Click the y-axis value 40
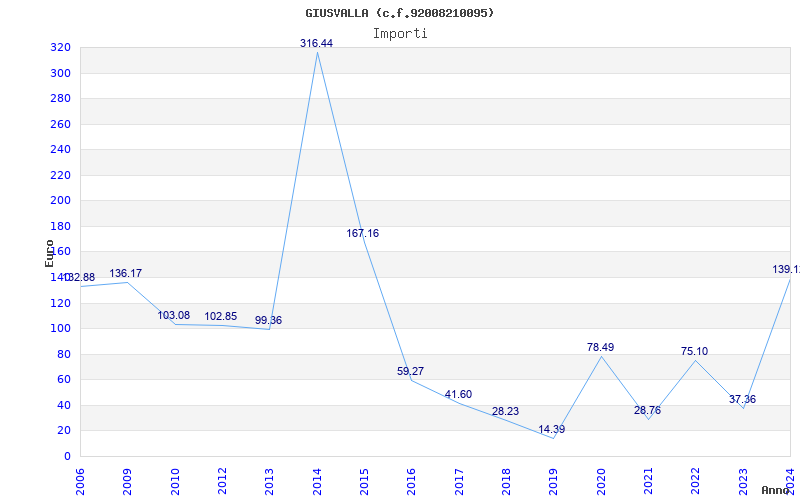Screen dimensions: 800x500 point(64,406)
